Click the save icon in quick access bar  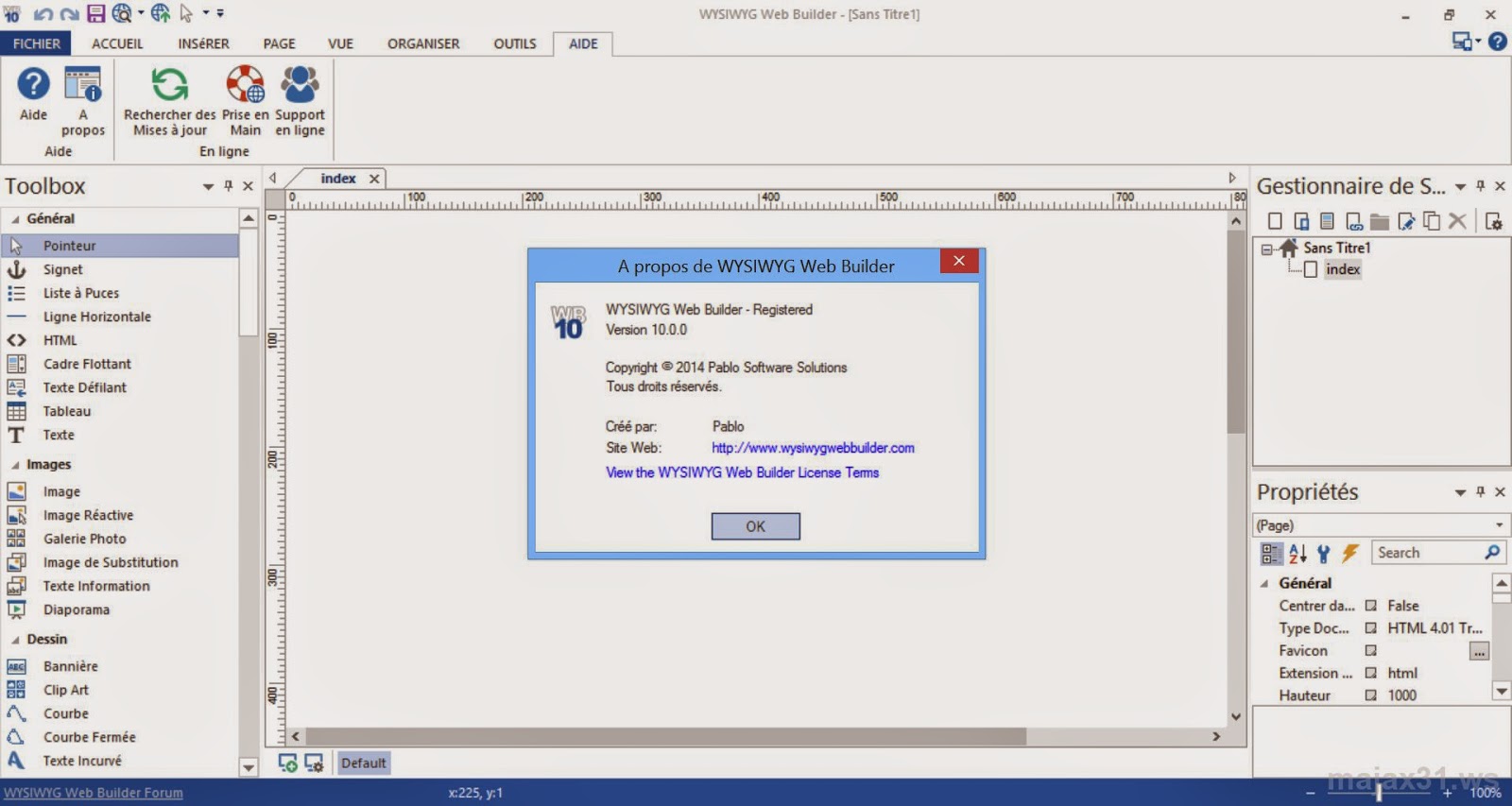tap(95, 13)
